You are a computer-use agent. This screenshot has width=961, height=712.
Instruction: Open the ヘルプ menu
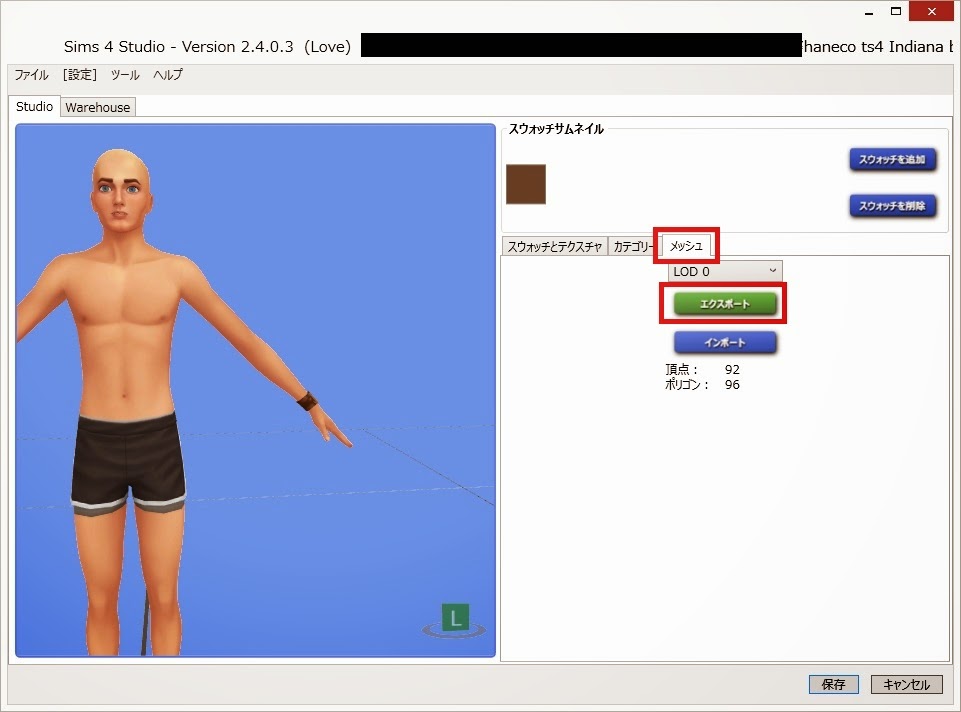click(x=168, y=75)
